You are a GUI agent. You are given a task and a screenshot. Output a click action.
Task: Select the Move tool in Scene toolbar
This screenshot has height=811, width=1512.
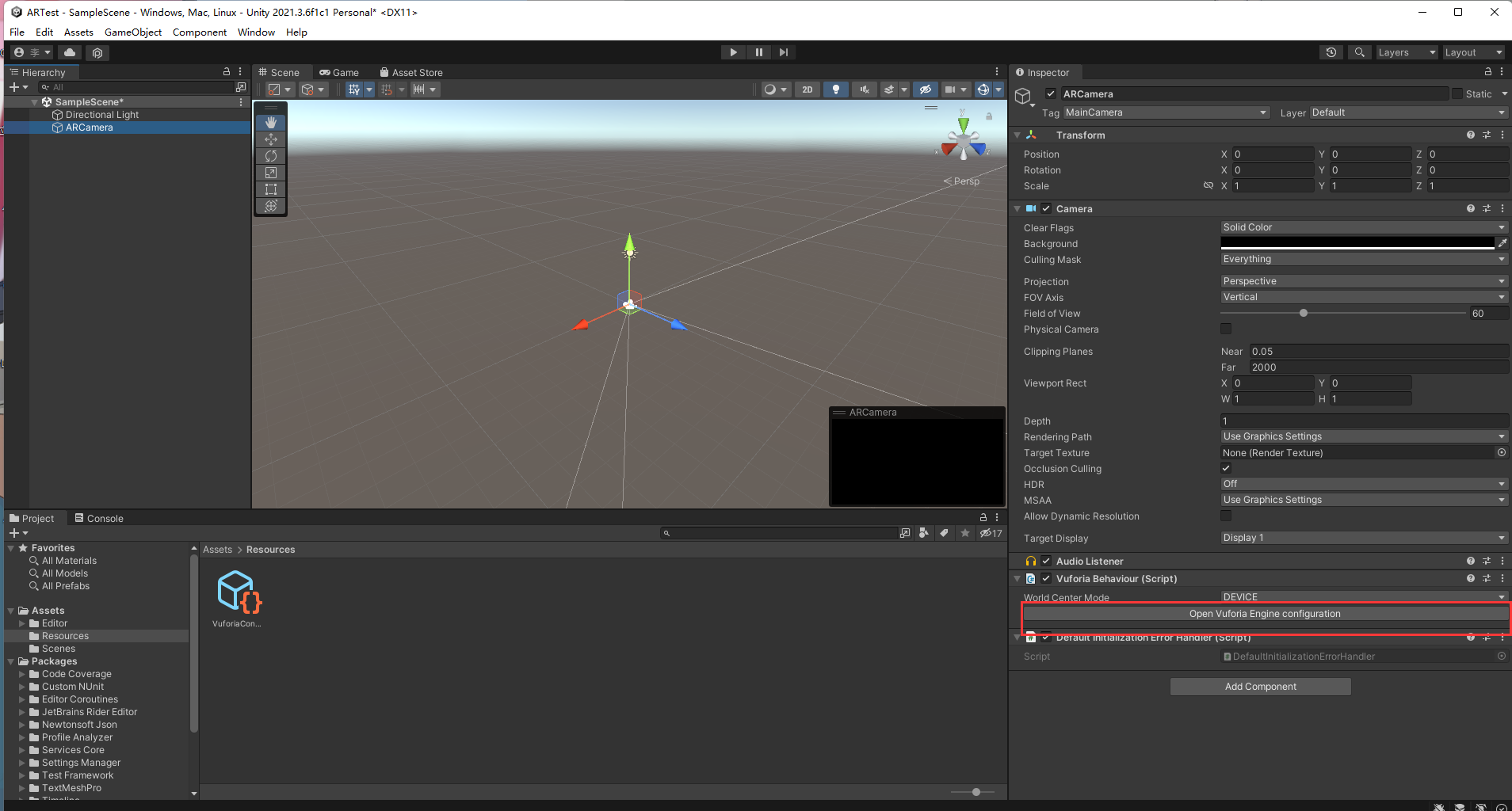(271, 139)
